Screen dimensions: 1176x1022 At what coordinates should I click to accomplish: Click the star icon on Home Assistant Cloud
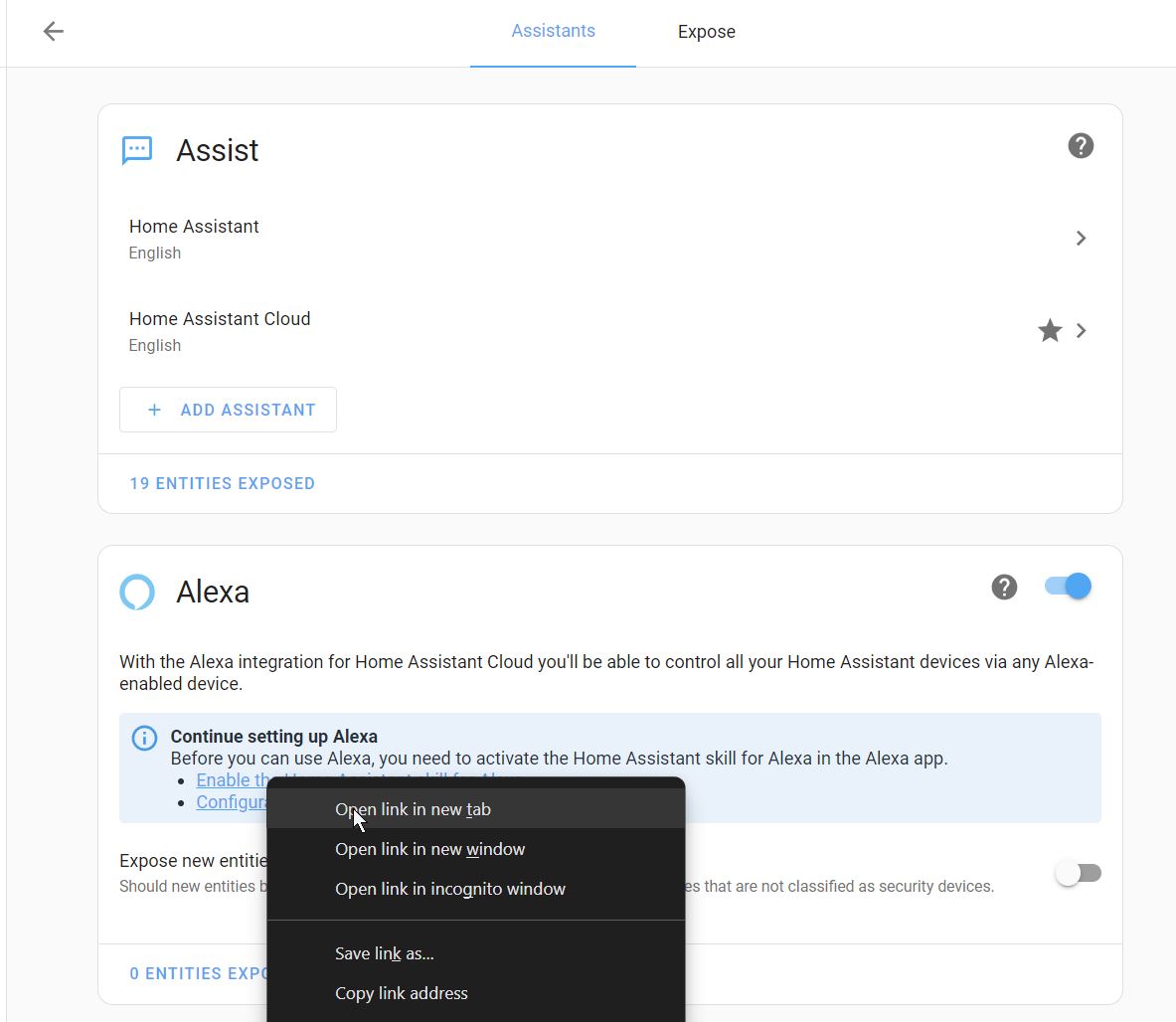[1050, 331]
